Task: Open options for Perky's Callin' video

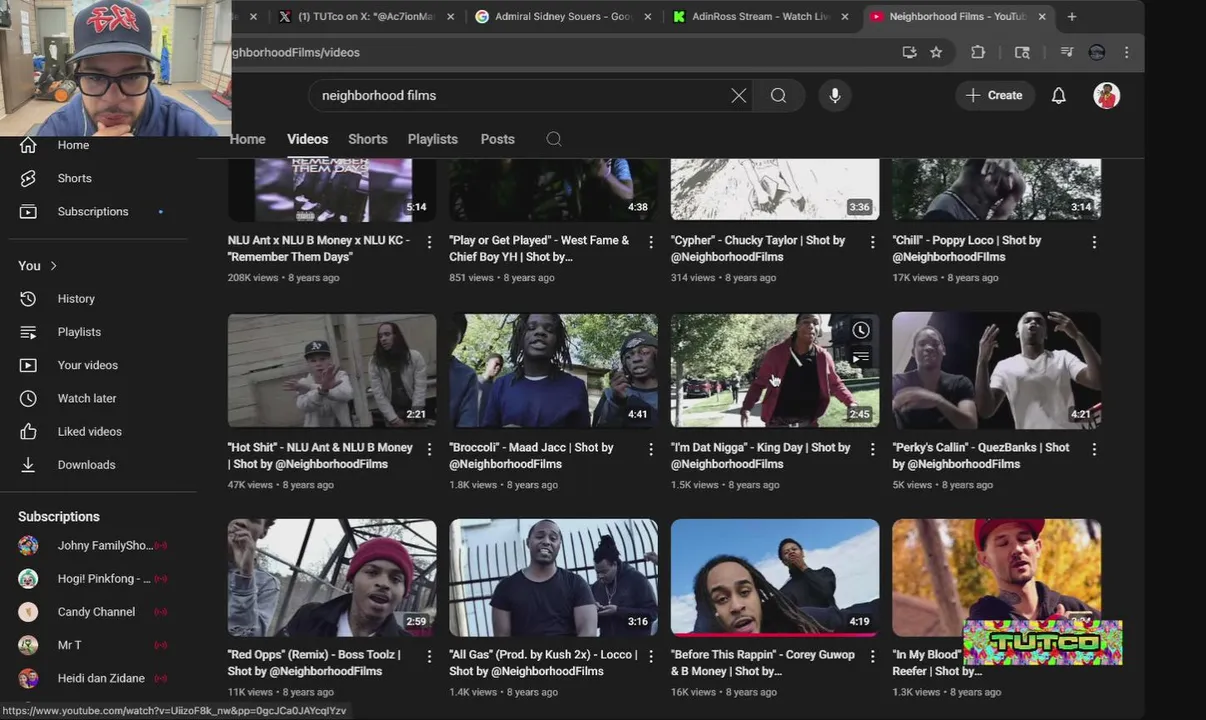Action: [x=1094, y=449]
